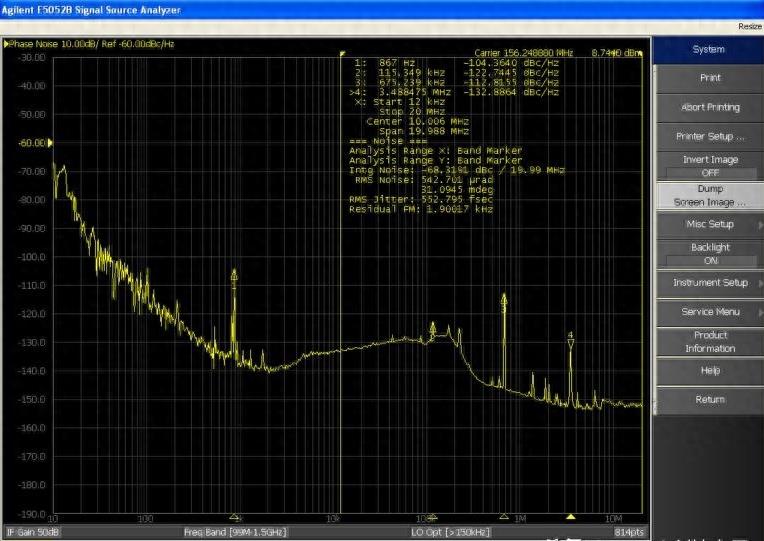The width and height of the screenshot is (764, 541).
Task: Click the active marker 4 triangle on the frequency axis
Action: point(571,516)
